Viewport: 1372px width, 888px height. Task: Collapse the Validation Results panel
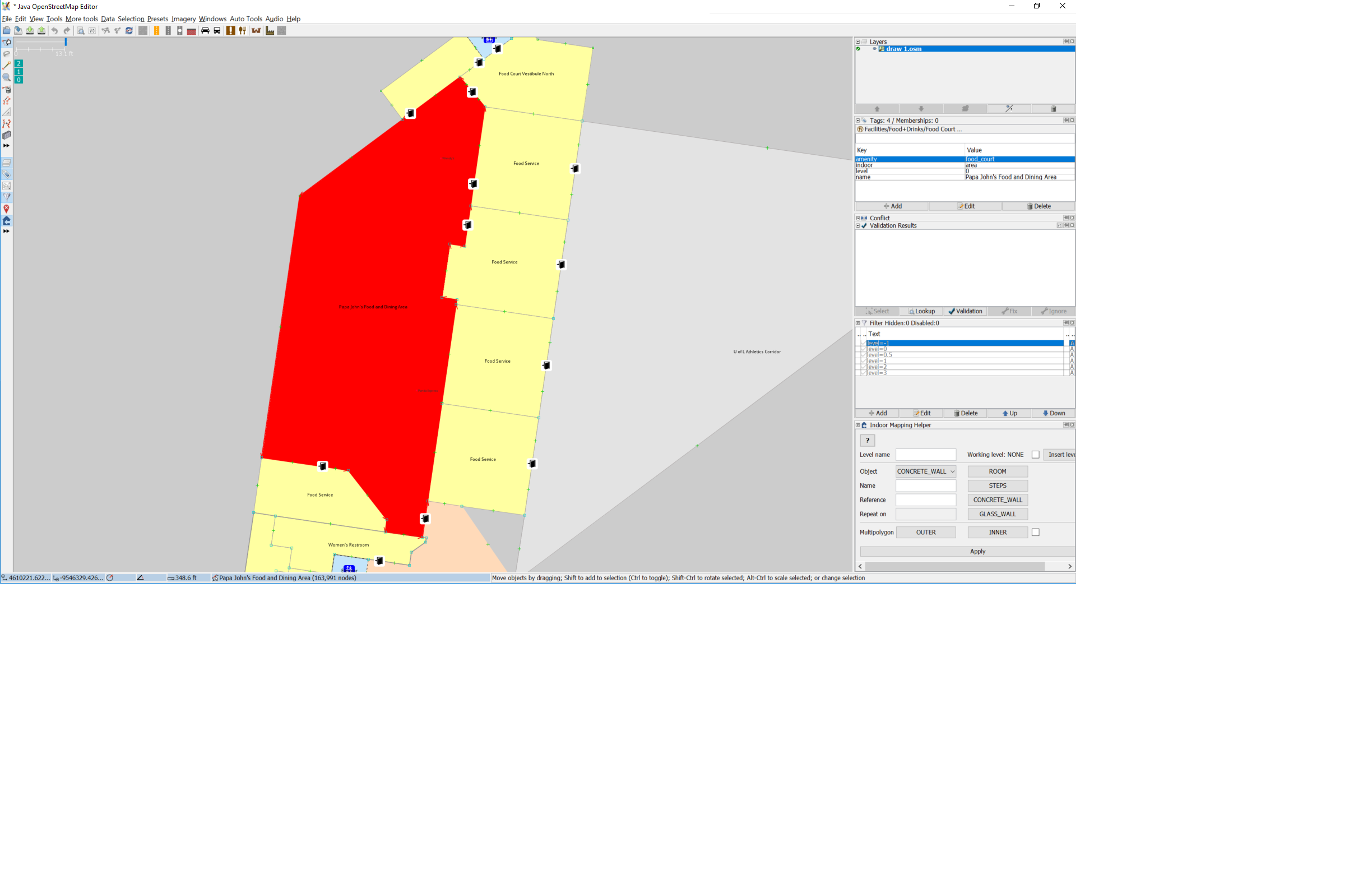click(858, 225)
